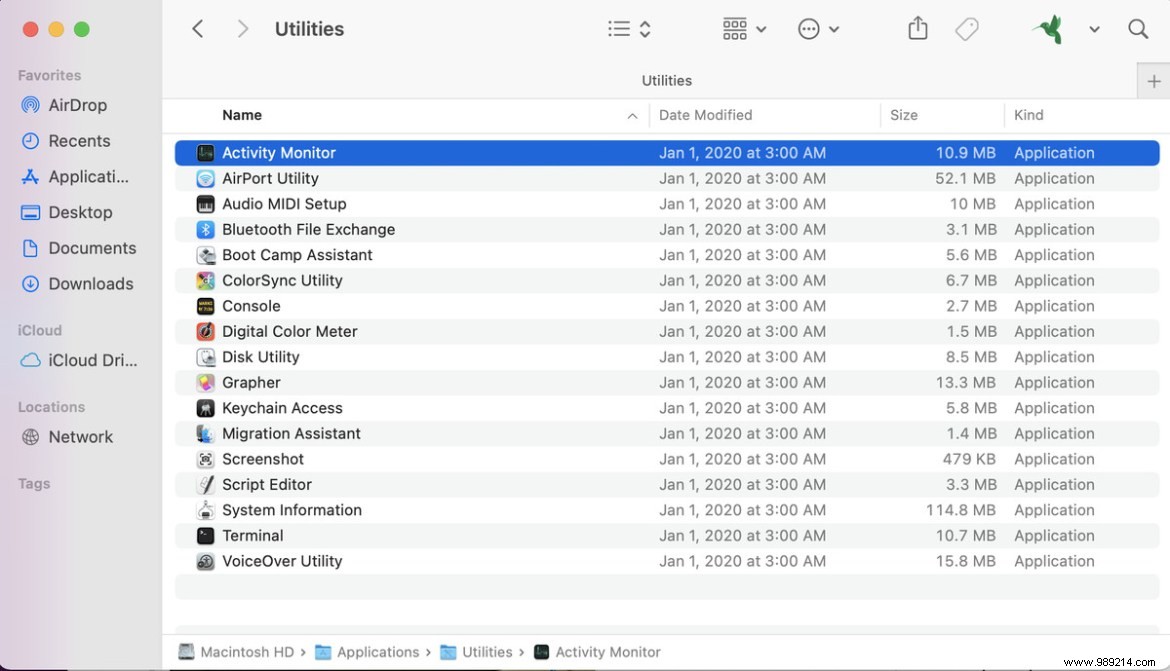Navigate to Applications via the breadcrumb path
Viewport: 1170px width, 671px height.
point(380,651)
